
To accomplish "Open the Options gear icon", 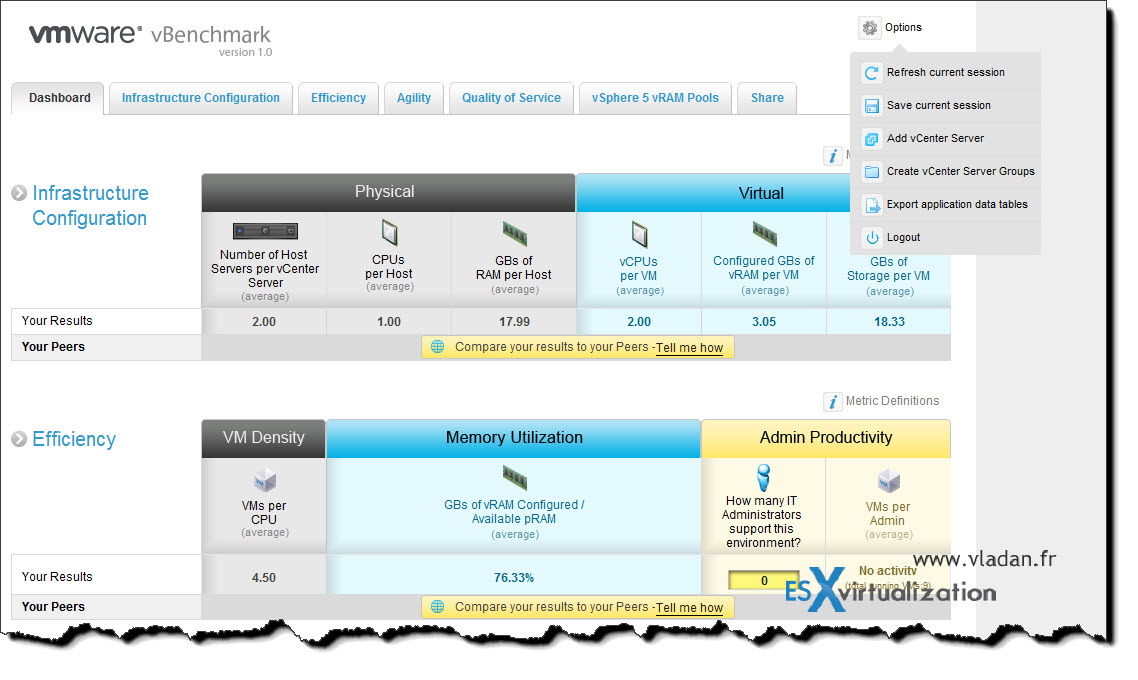I will (869, 28).
